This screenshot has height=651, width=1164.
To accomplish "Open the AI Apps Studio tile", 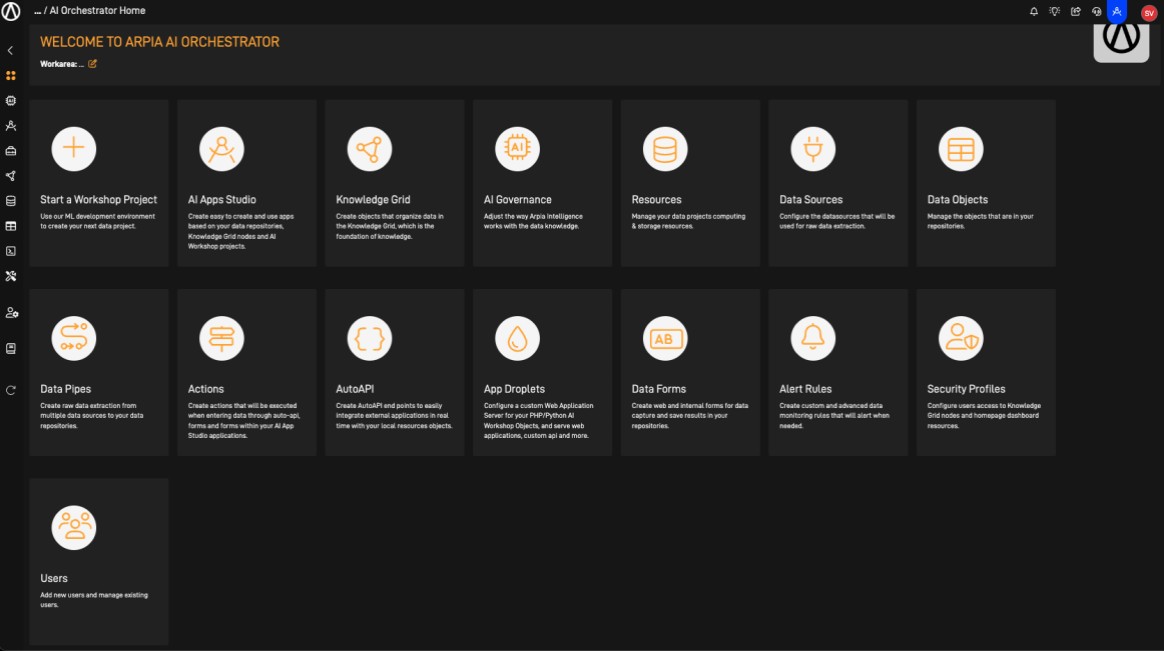I will click(246, 182).
